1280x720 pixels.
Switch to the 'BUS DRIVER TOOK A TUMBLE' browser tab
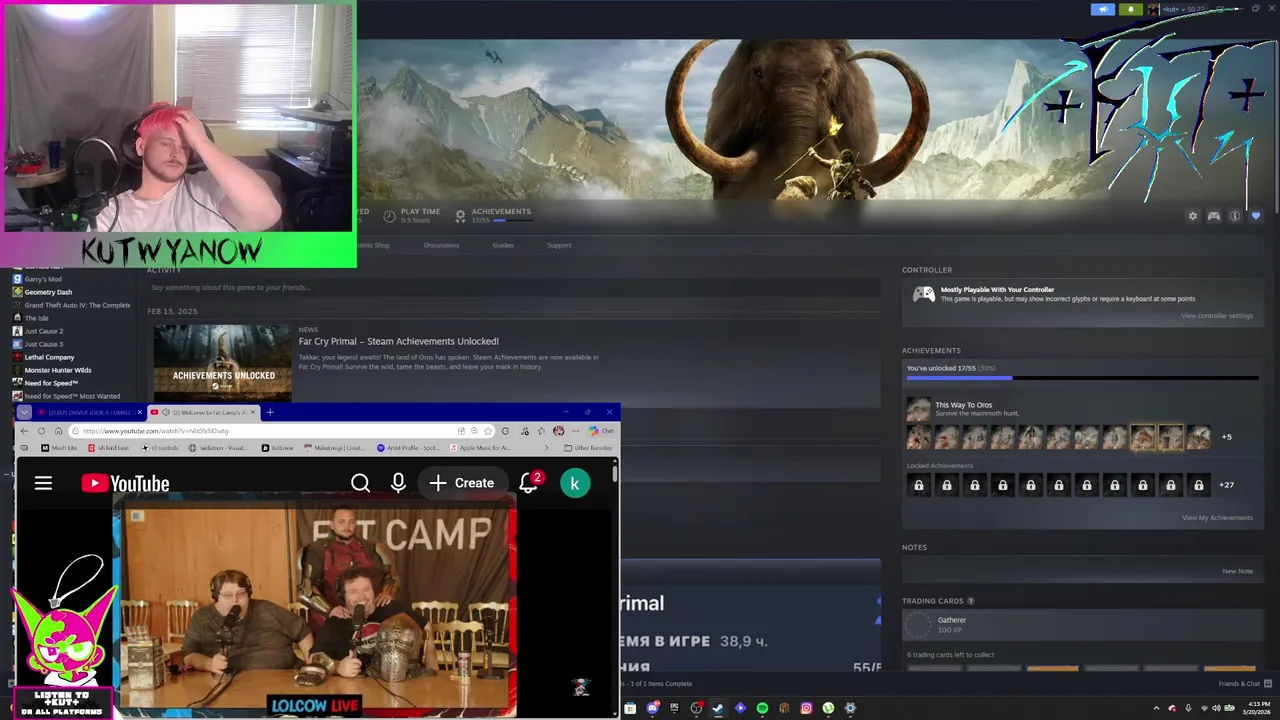click(91, 412)
